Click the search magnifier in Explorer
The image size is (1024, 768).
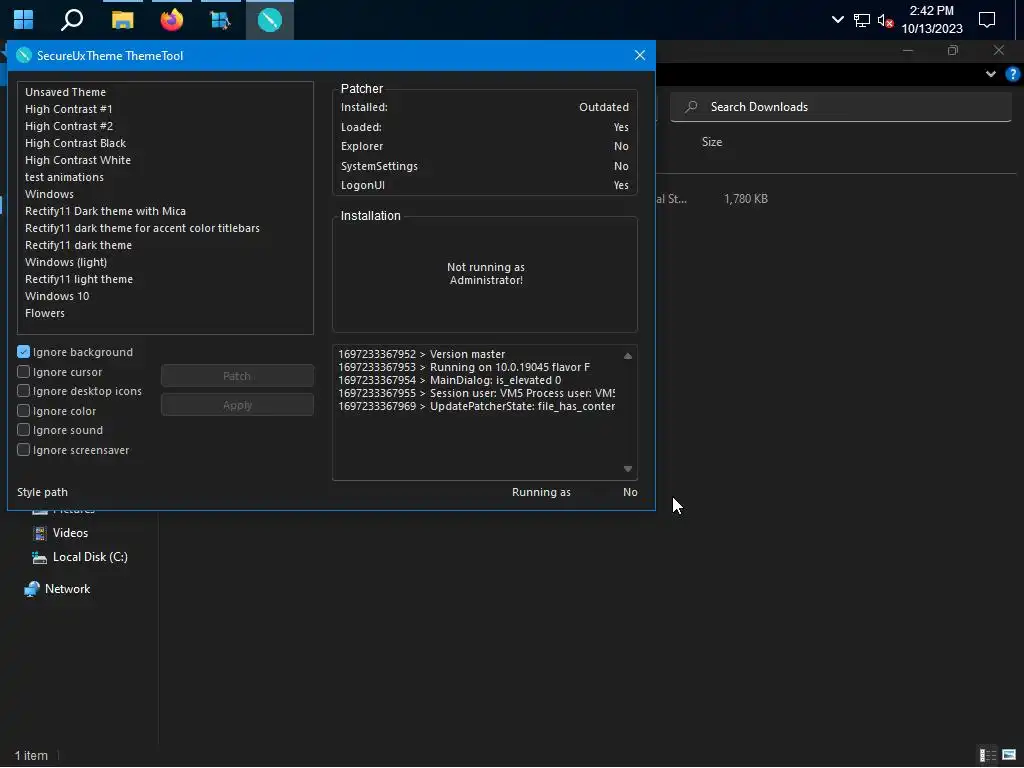691,106
